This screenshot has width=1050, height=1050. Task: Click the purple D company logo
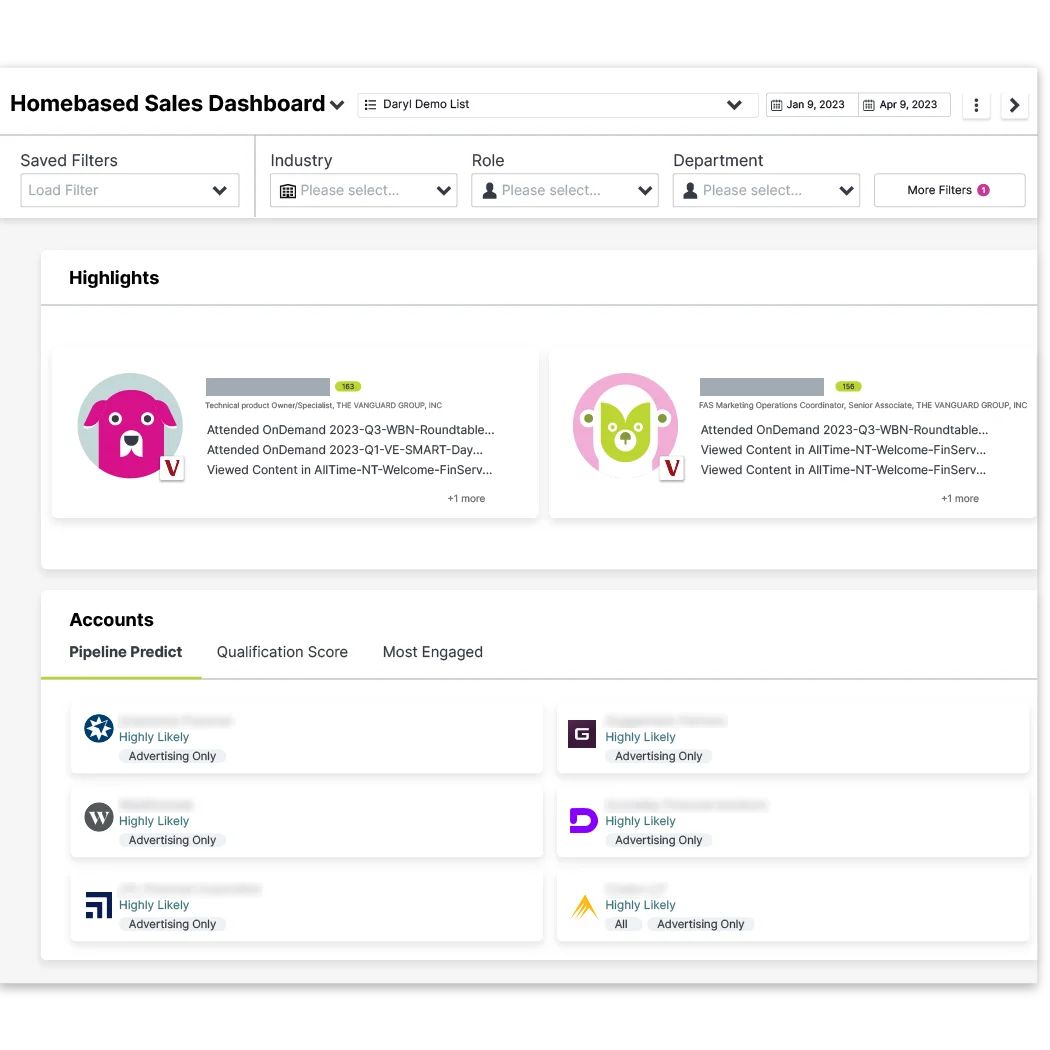(x=582, y=818)
